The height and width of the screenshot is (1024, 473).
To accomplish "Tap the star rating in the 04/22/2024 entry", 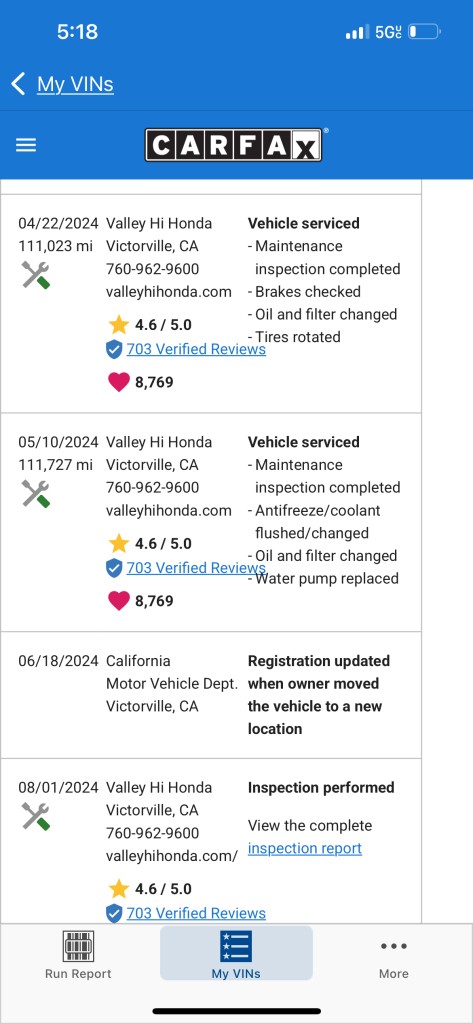I will click(x=150, y=325).
